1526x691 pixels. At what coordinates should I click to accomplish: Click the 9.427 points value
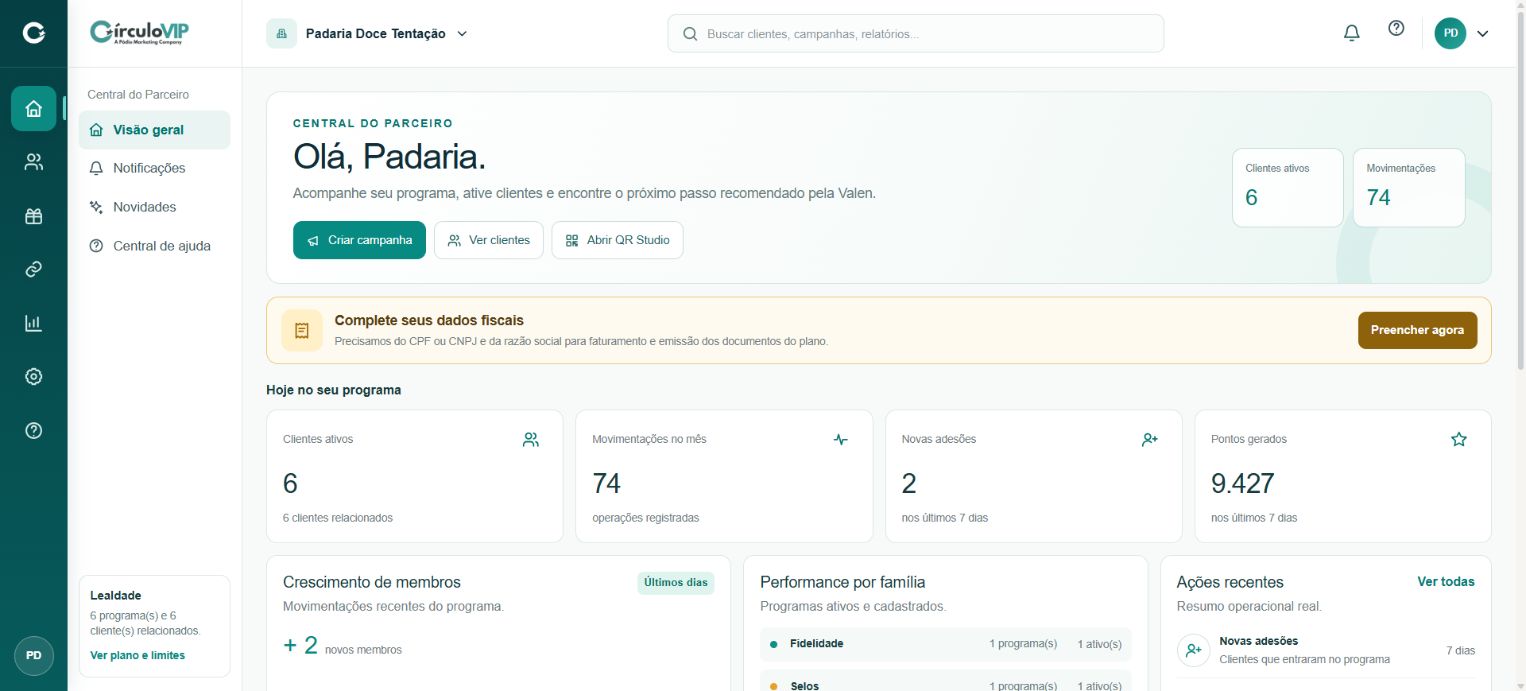[x=1243, y=484]
